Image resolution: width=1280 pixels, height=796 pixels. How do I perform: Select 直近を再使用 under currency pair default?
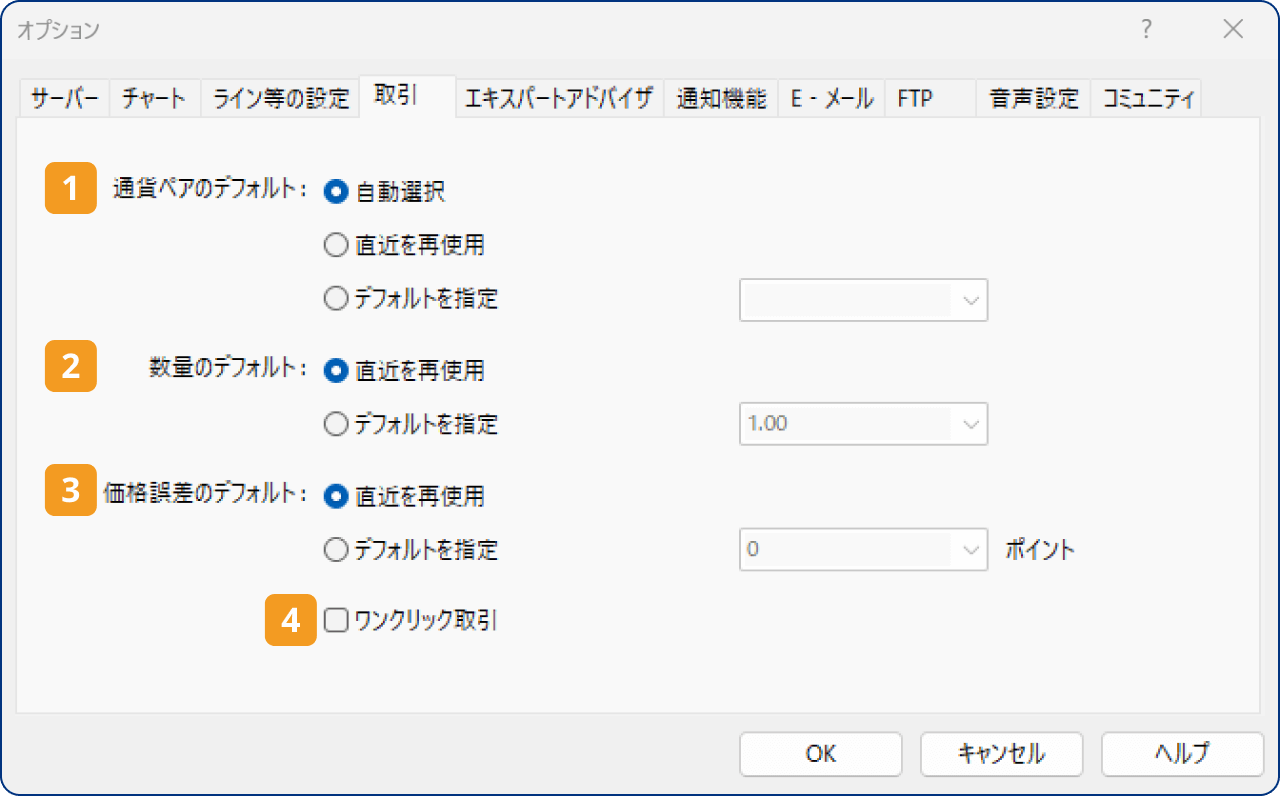336,245
